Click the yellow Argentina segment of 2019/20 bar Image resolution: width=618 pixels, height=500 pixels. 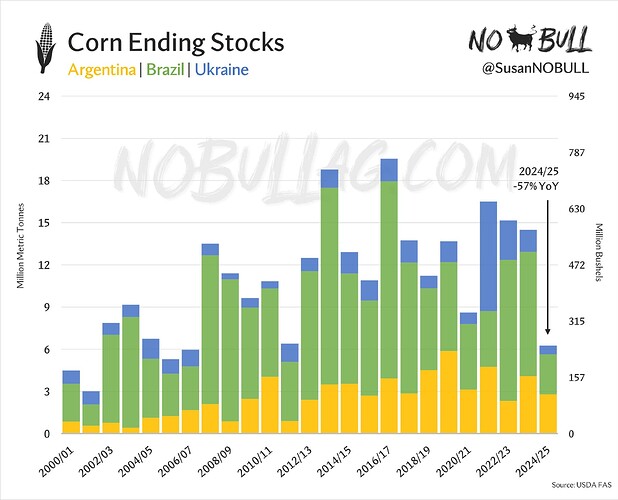click(449, 392)
